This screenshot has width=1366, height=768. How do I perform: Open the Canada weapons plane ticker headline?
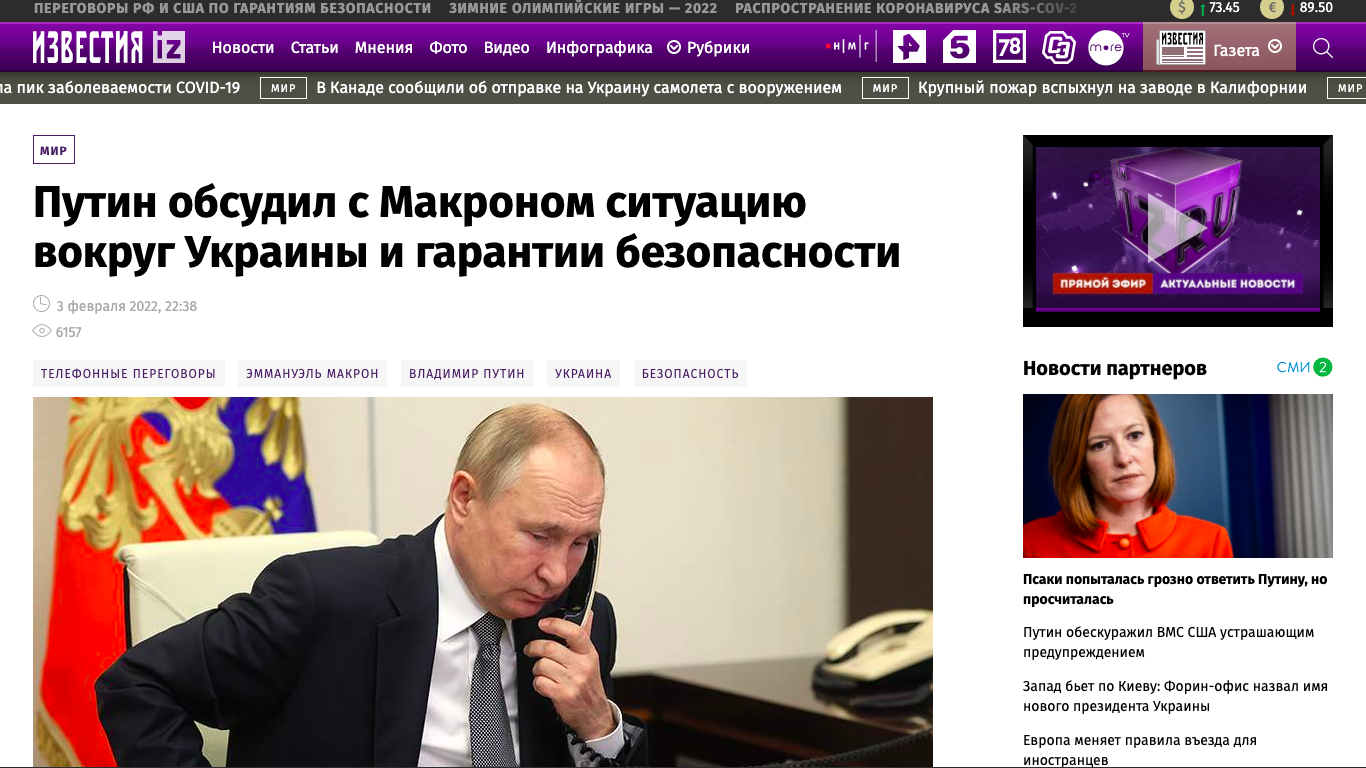[x=579, y=88]
